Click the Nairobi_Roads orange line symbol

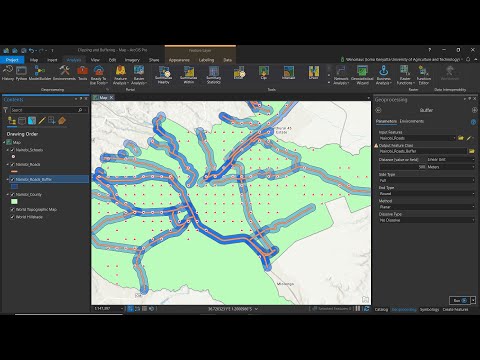pyautogui.click(x=14, y=171)
